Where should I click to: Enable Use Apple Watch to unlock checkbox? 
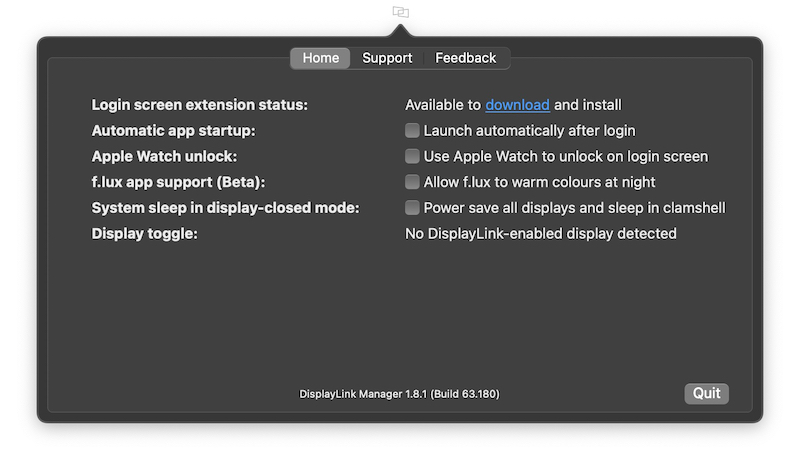point(412,156)
